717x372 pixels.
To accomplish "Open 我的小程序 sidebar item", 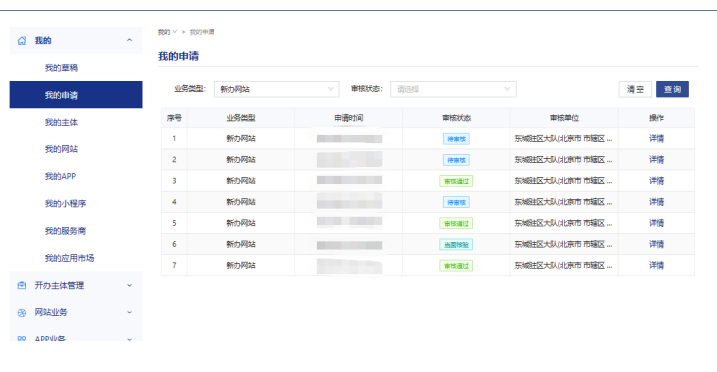I will click(x=65, y=203).
